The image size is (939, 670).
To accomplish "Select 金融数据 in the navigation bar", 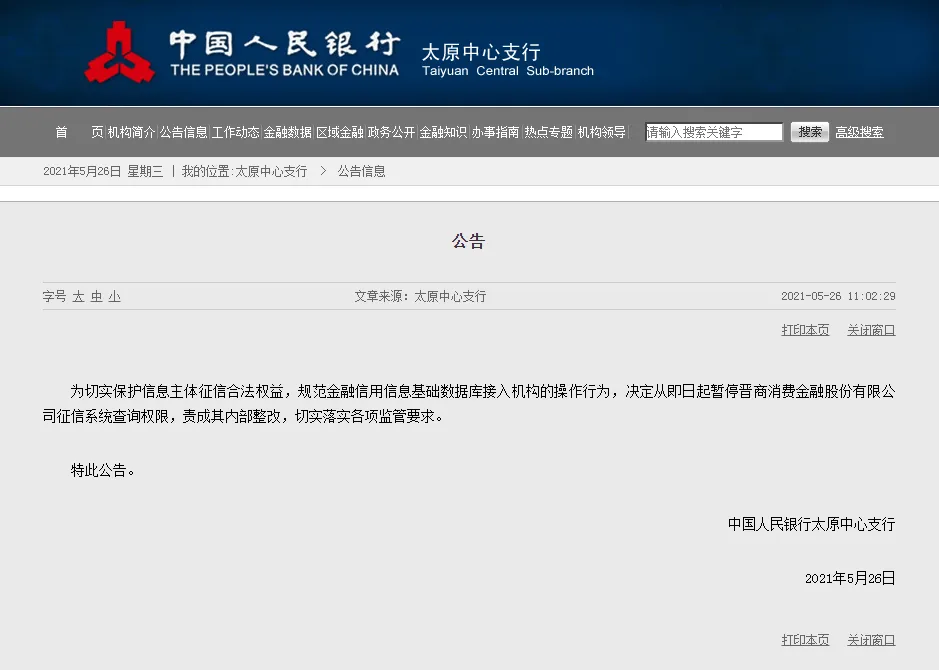I will [x=287, y=132].
